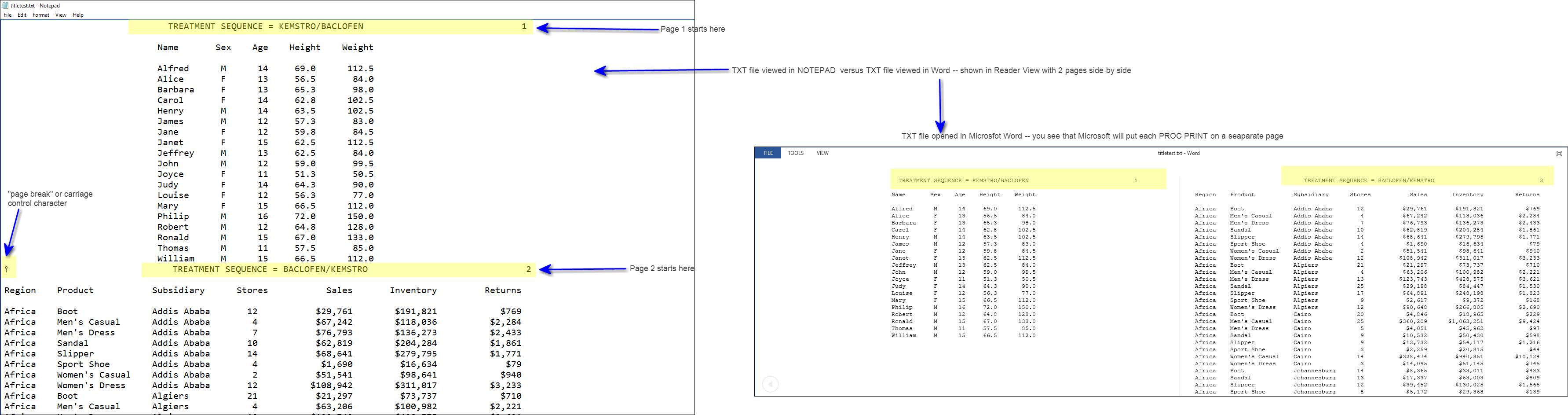This screenshot has width=1568, height=415.
Task: Click sales value $108,942 in Notepad
Action: pyautogui.click(x=332, y=385)
